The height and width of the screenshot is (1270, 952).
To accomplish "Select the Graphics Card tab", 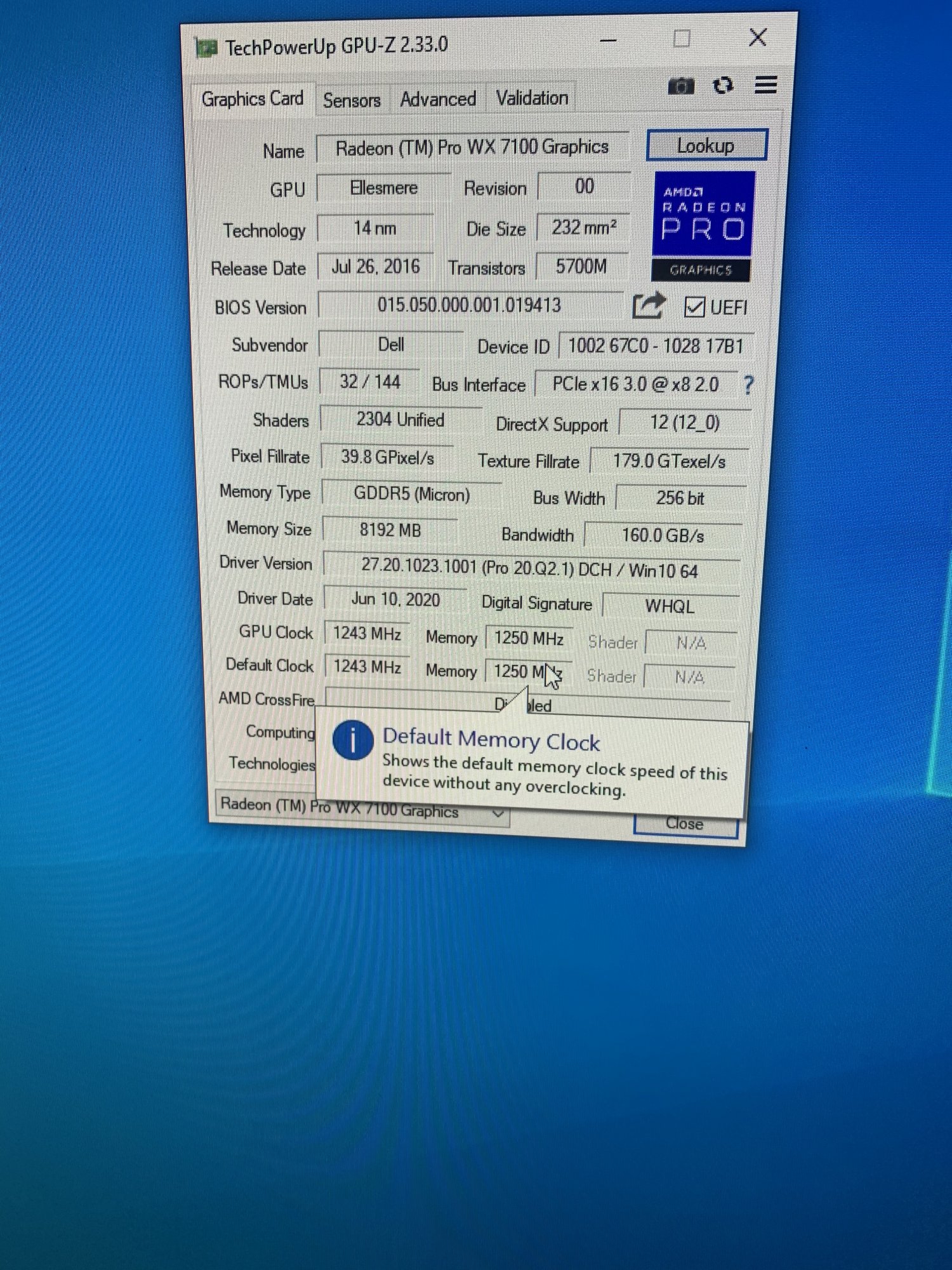I will pos(252,99).
